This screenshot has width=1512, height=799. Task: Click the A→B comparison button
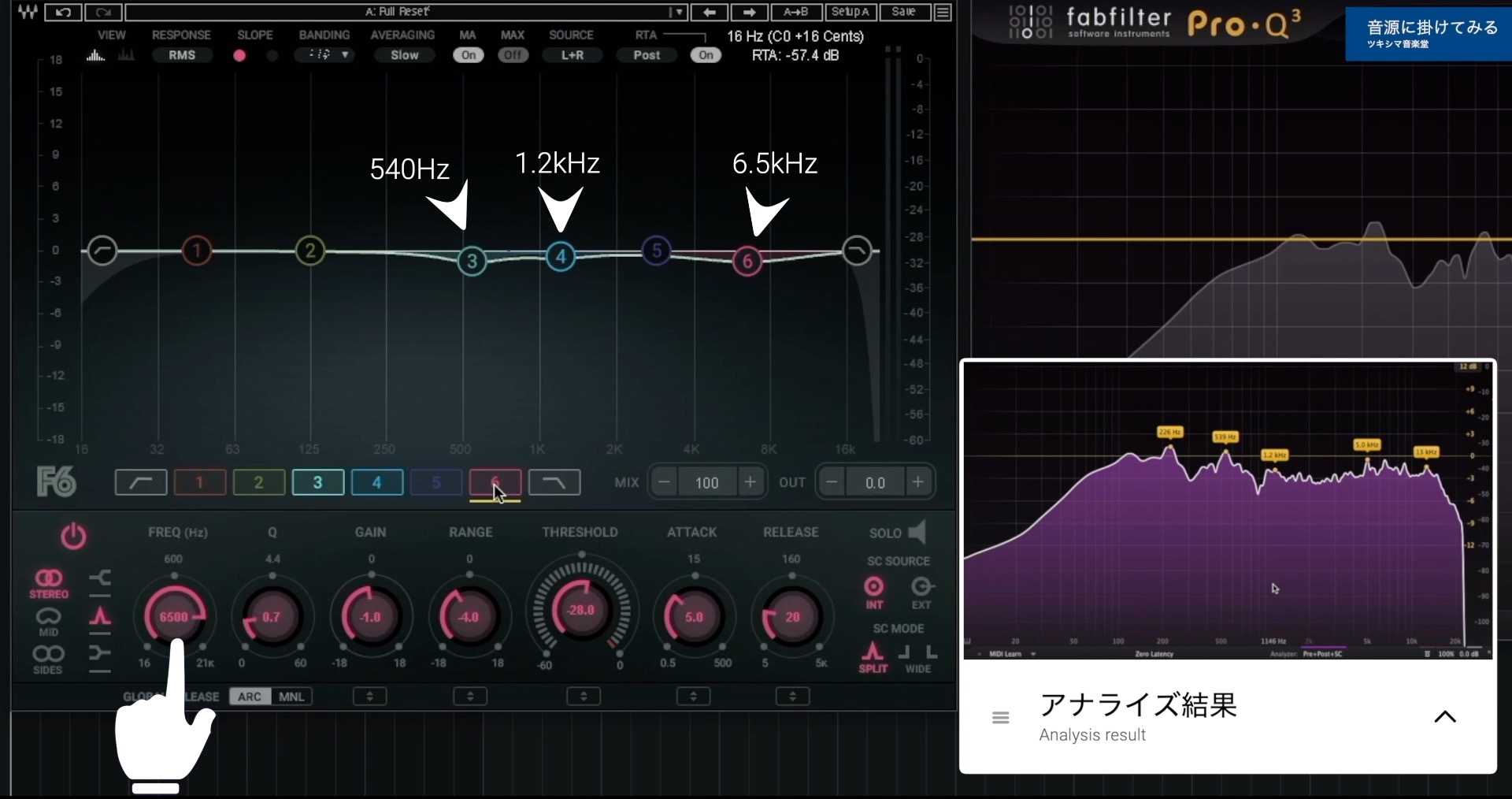(795, 12)
